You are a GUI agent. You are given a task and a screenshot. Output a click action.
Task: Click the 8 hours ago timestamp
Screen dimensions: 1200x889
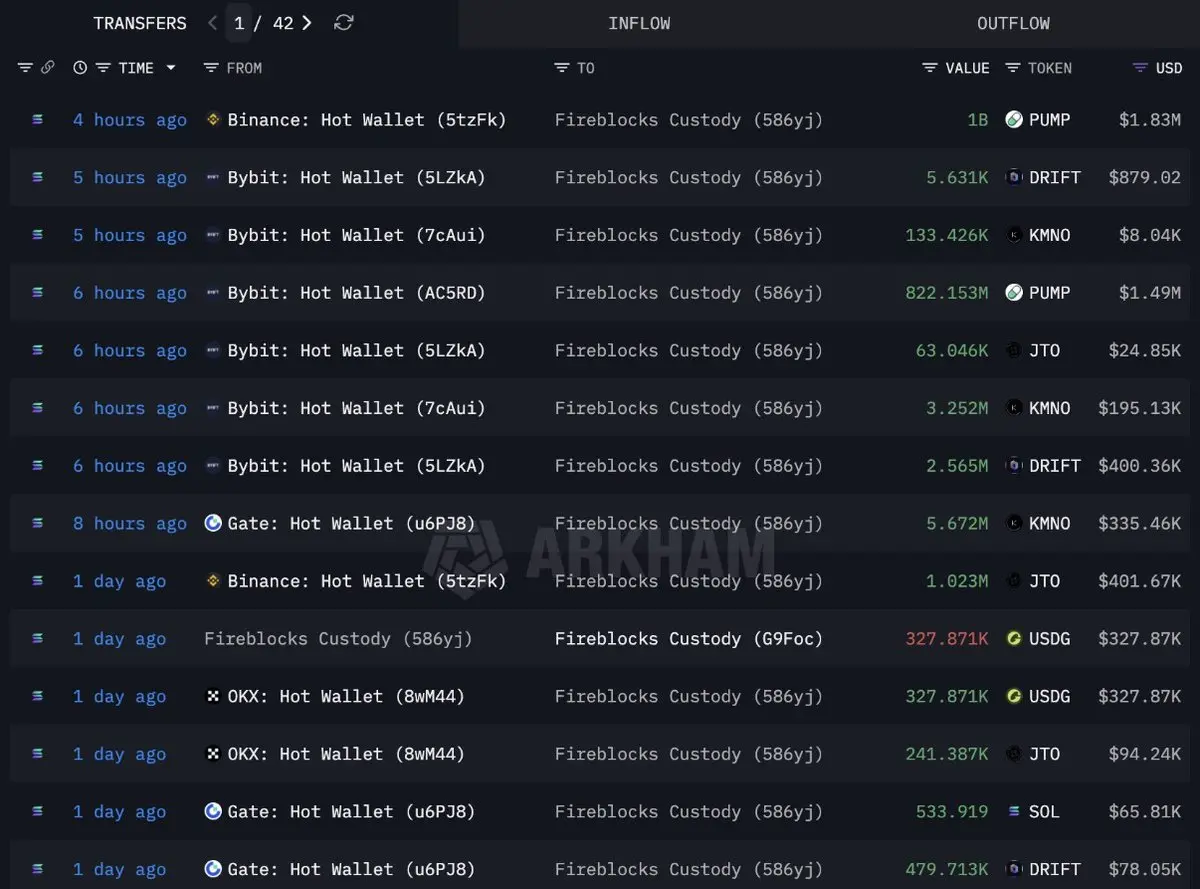click(x=130, y=524)
